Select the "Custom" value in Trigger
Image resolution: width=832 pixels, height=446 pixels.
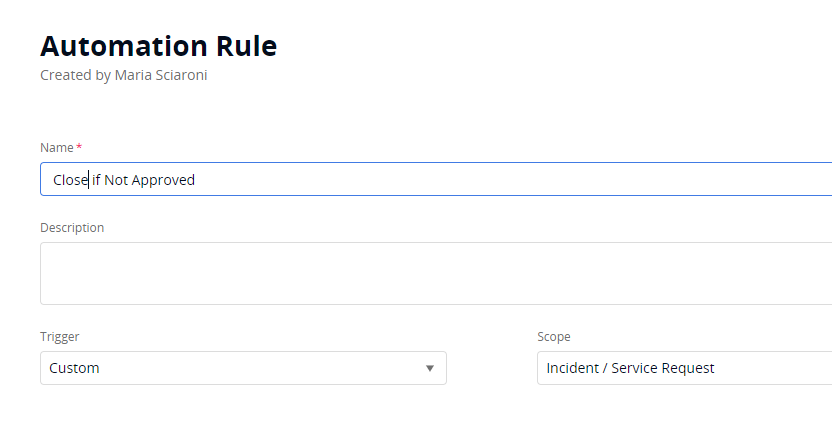click(x=75, y=368)
